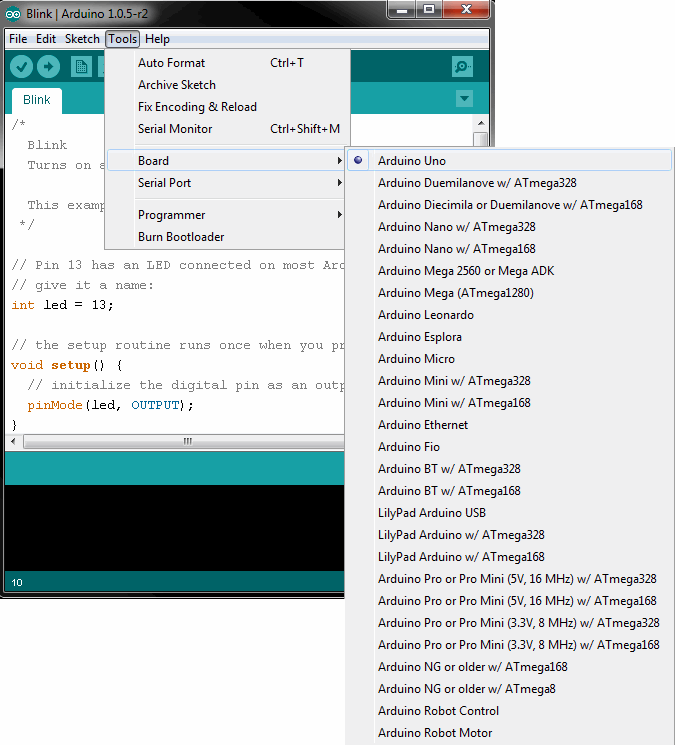Open the Serial Monitor magnifier icon
Screen dimensions: 675x745
462,67
